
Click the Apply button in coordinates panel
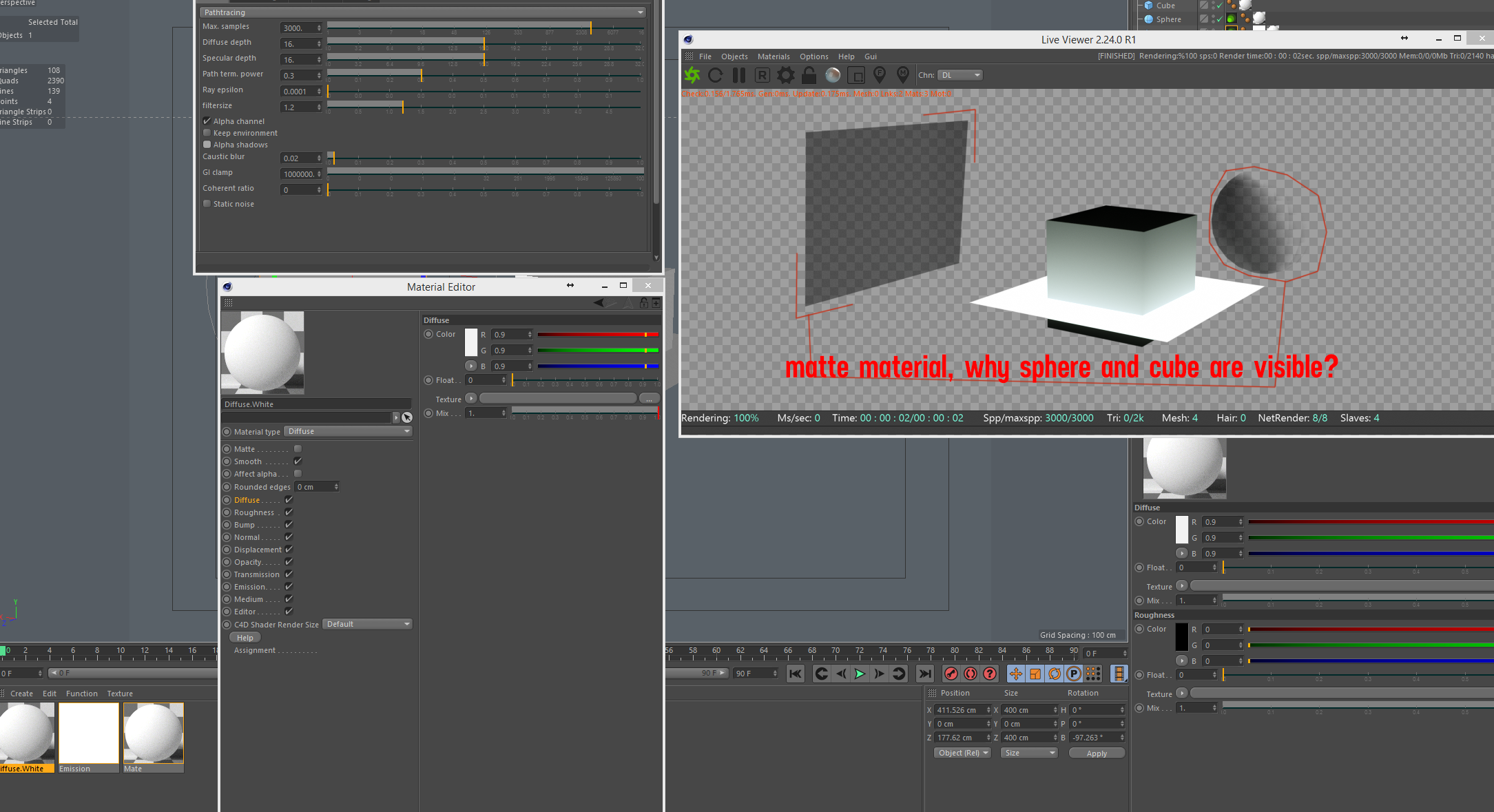(x=1097, y=753)
